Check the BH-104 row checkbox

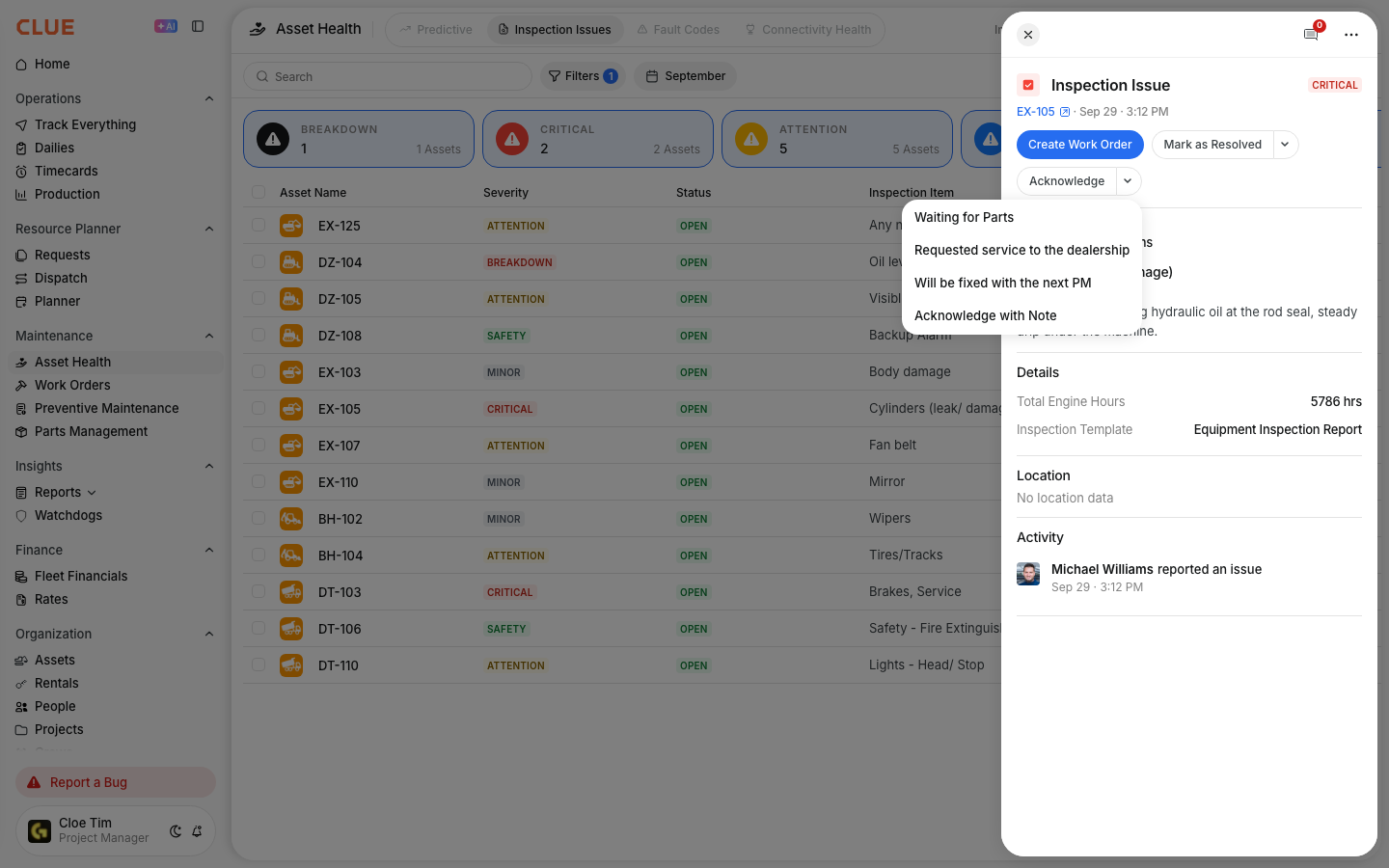(x=259, y=555)
